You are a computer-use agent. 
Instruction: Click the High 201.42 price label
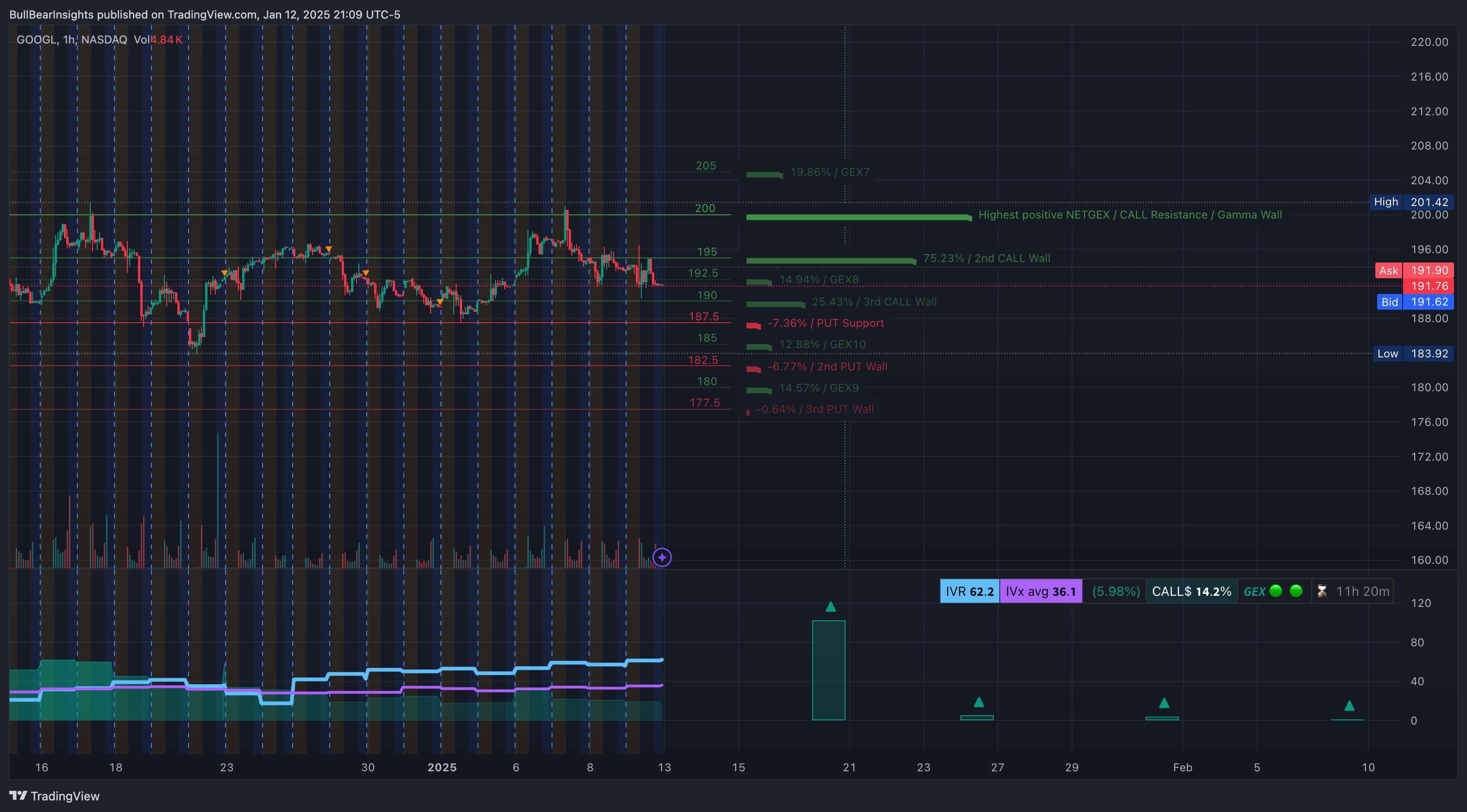tap(1411, 201)
